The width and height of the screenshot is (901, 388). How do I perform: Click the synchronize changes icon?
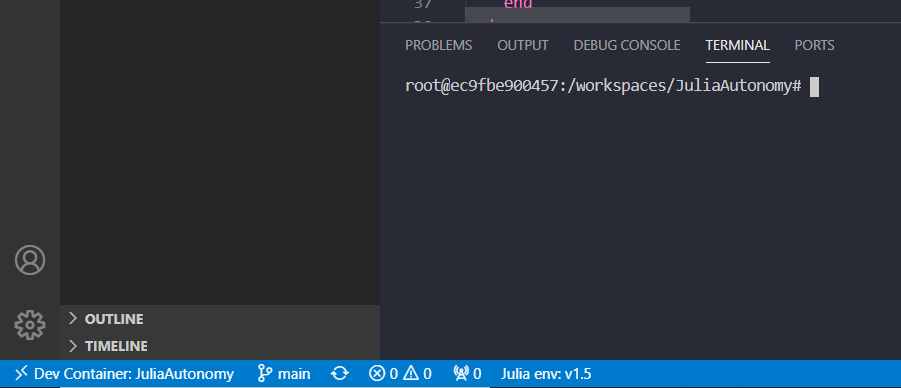click(340, 374)
